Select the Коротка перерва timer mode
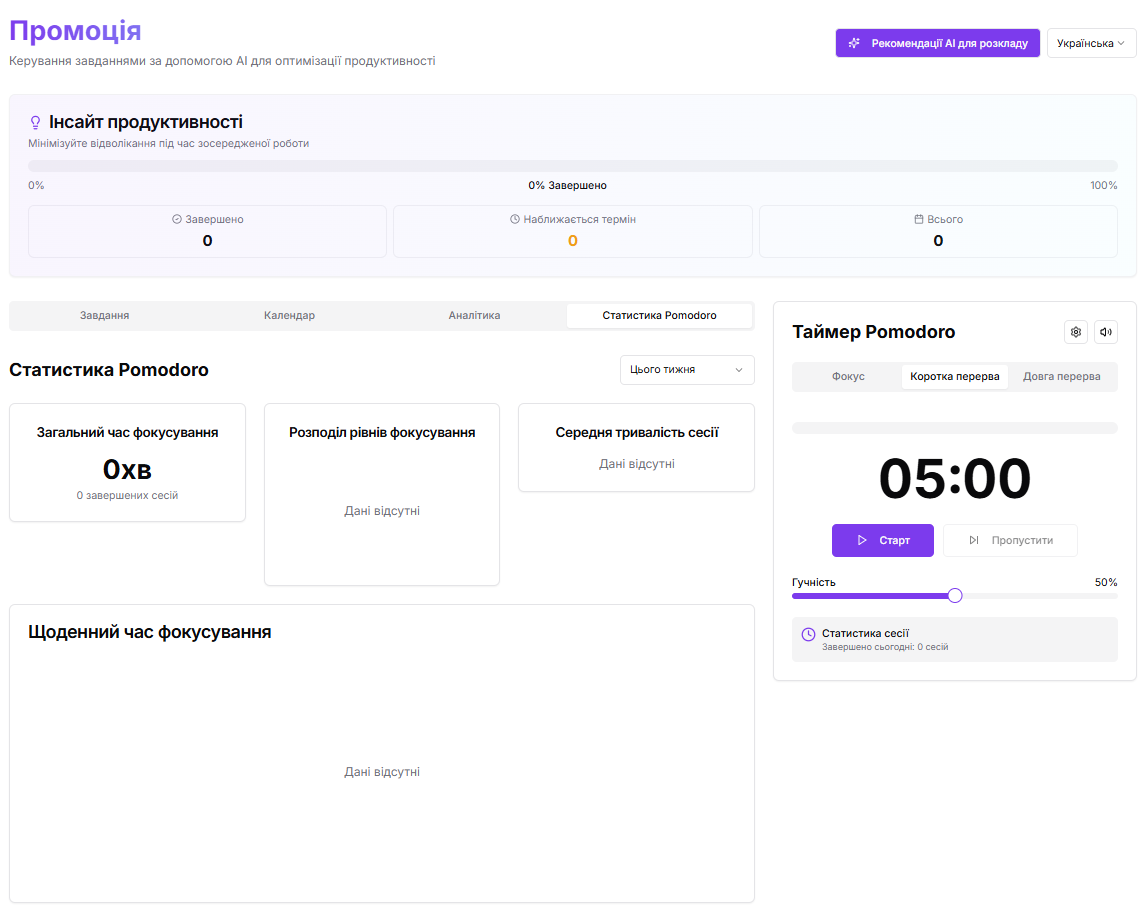 954,377
